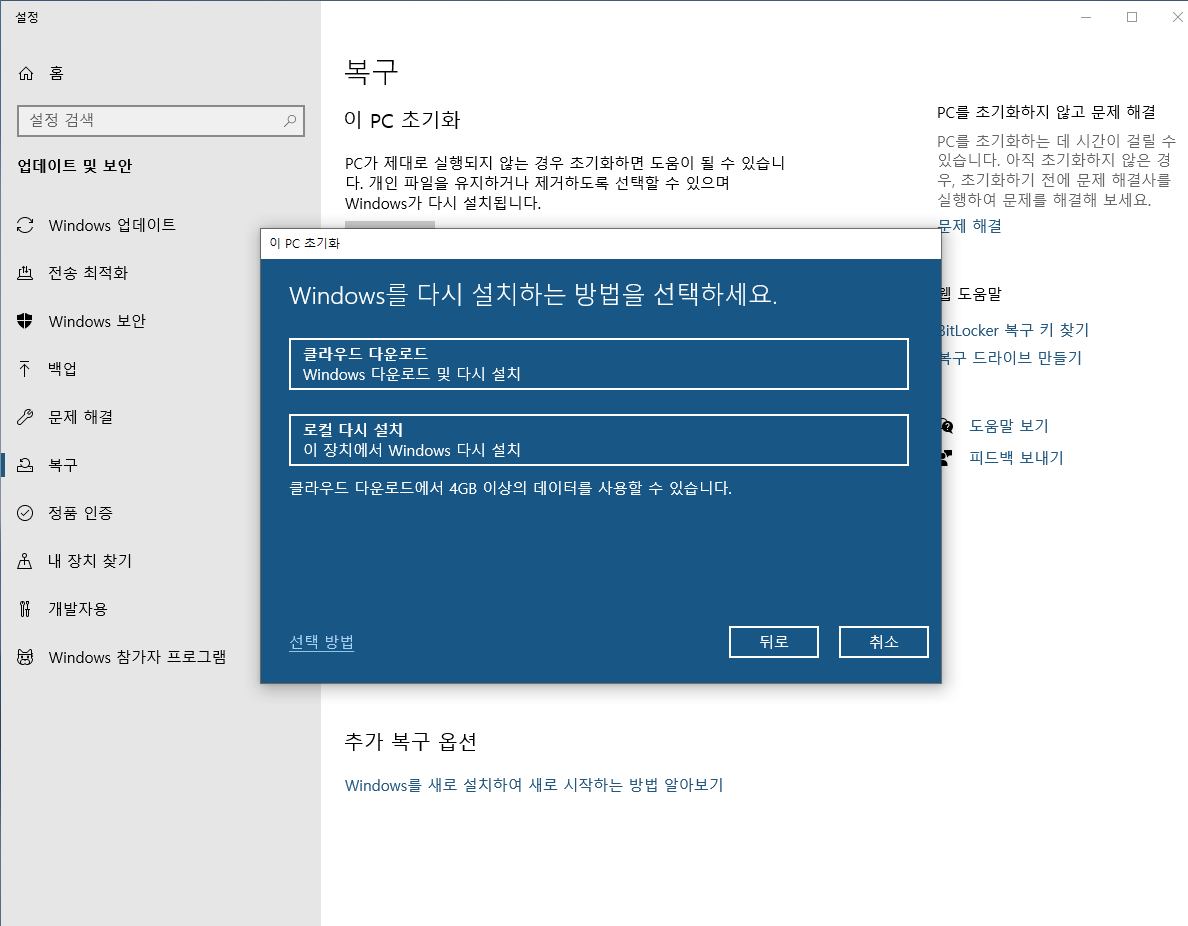Focus the 설정 검색 input field
The width and height of the screenshot is (1188, 926).
pyautogui.click(x=161, y=120)
